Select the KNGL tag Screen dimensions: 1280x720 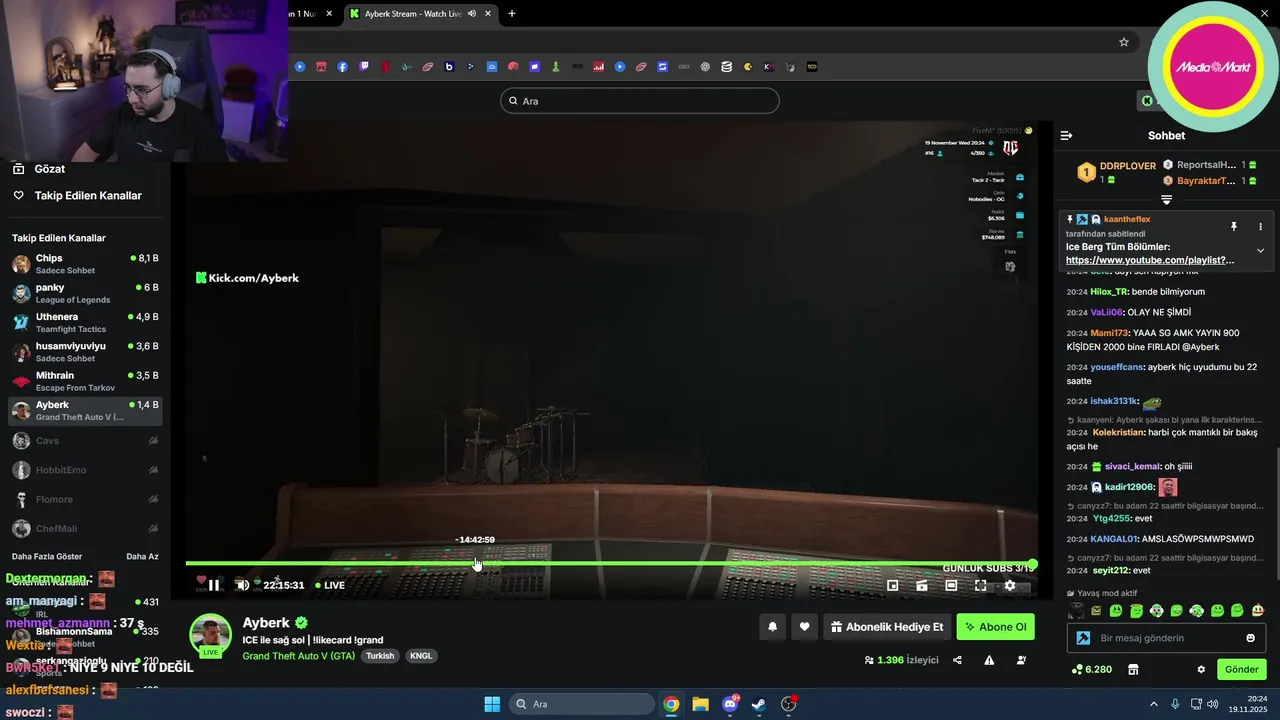[421, 656]
